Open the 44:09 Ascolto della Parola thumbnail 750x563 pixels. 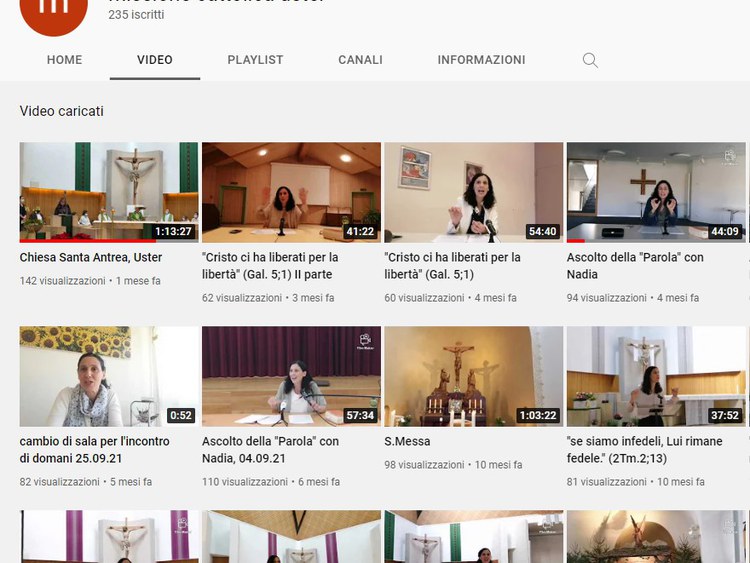click(656, 192)
